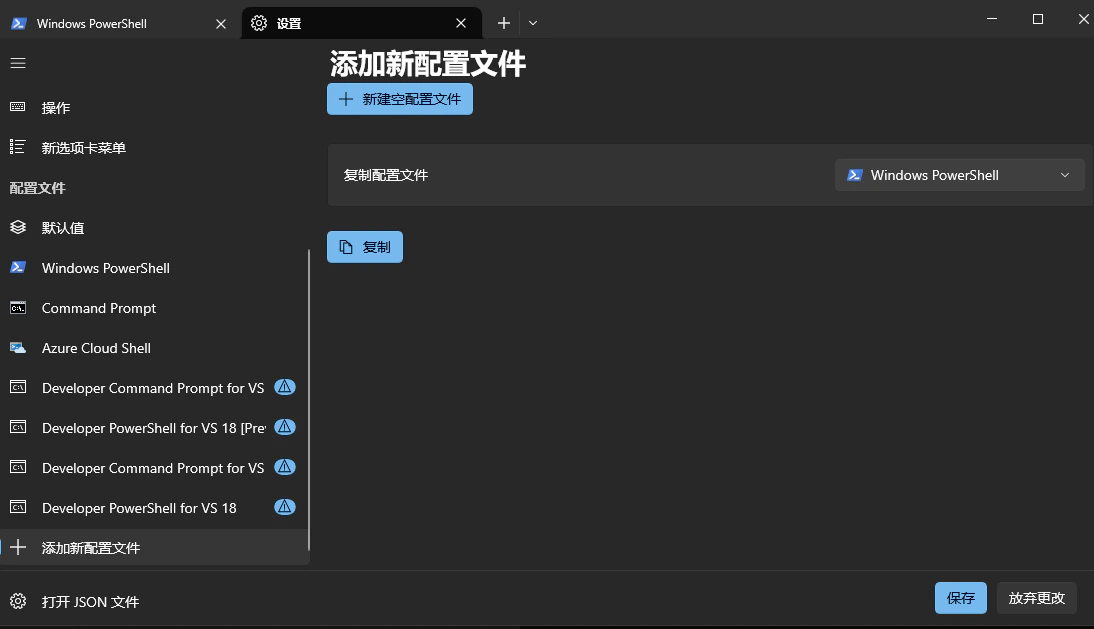Viewport: 1094px width, 629px height.
Task: Click the list icon beside 新选项卡菜单
Action: (x=18, y=147)
